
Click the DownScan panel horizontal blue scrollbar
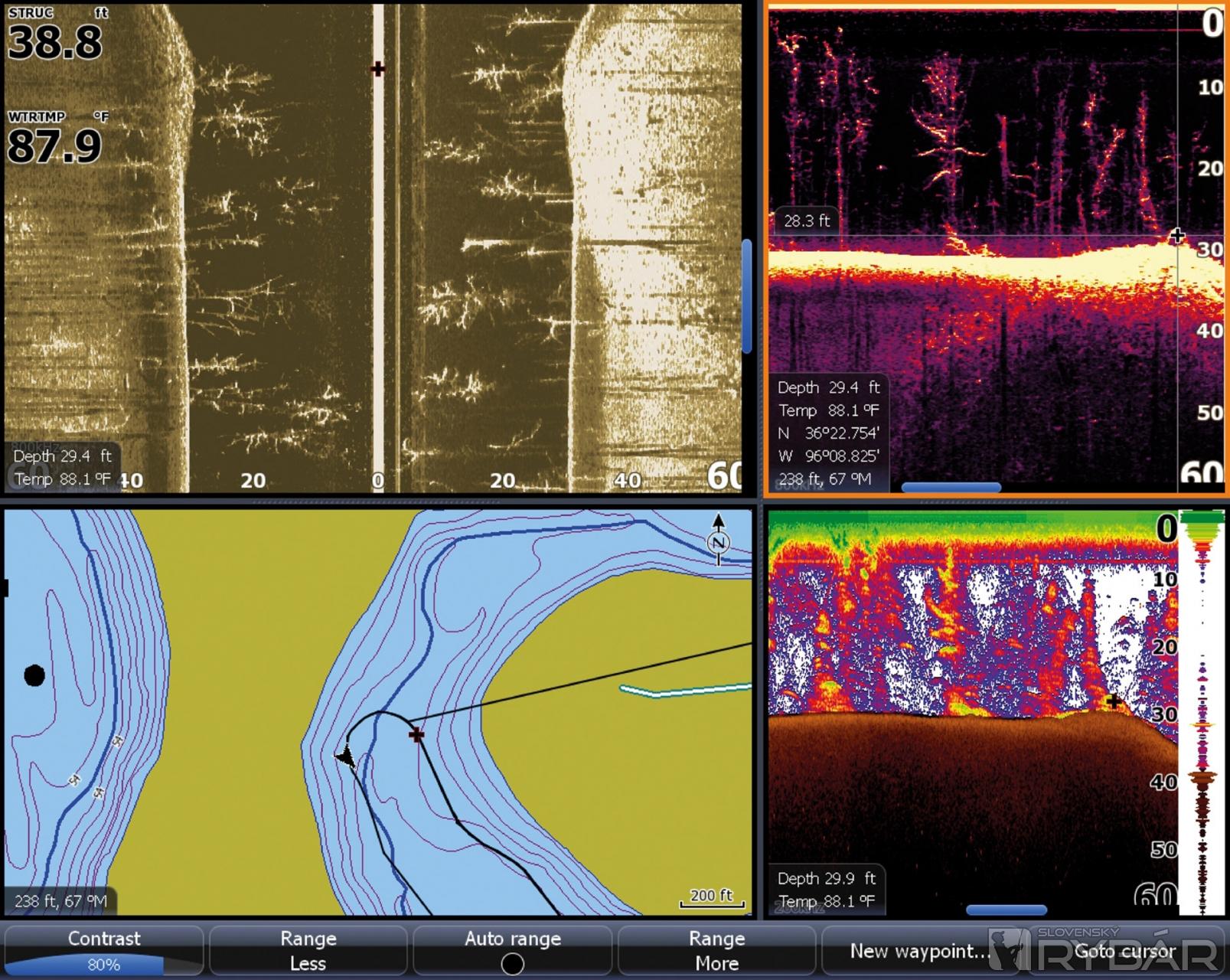[951, 487]
